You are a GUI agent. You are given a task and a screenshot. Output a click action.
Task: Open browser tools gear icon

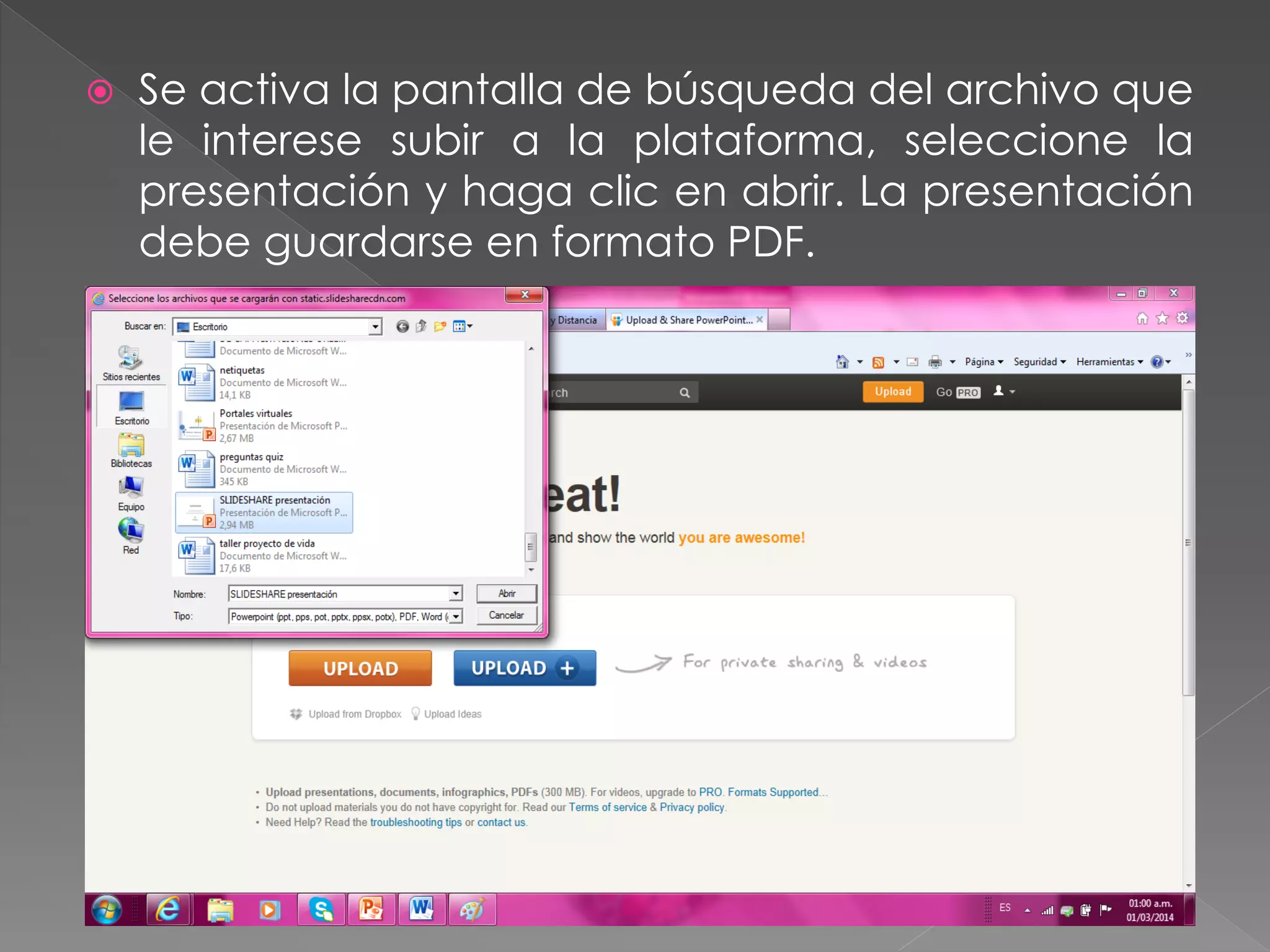1183,318
